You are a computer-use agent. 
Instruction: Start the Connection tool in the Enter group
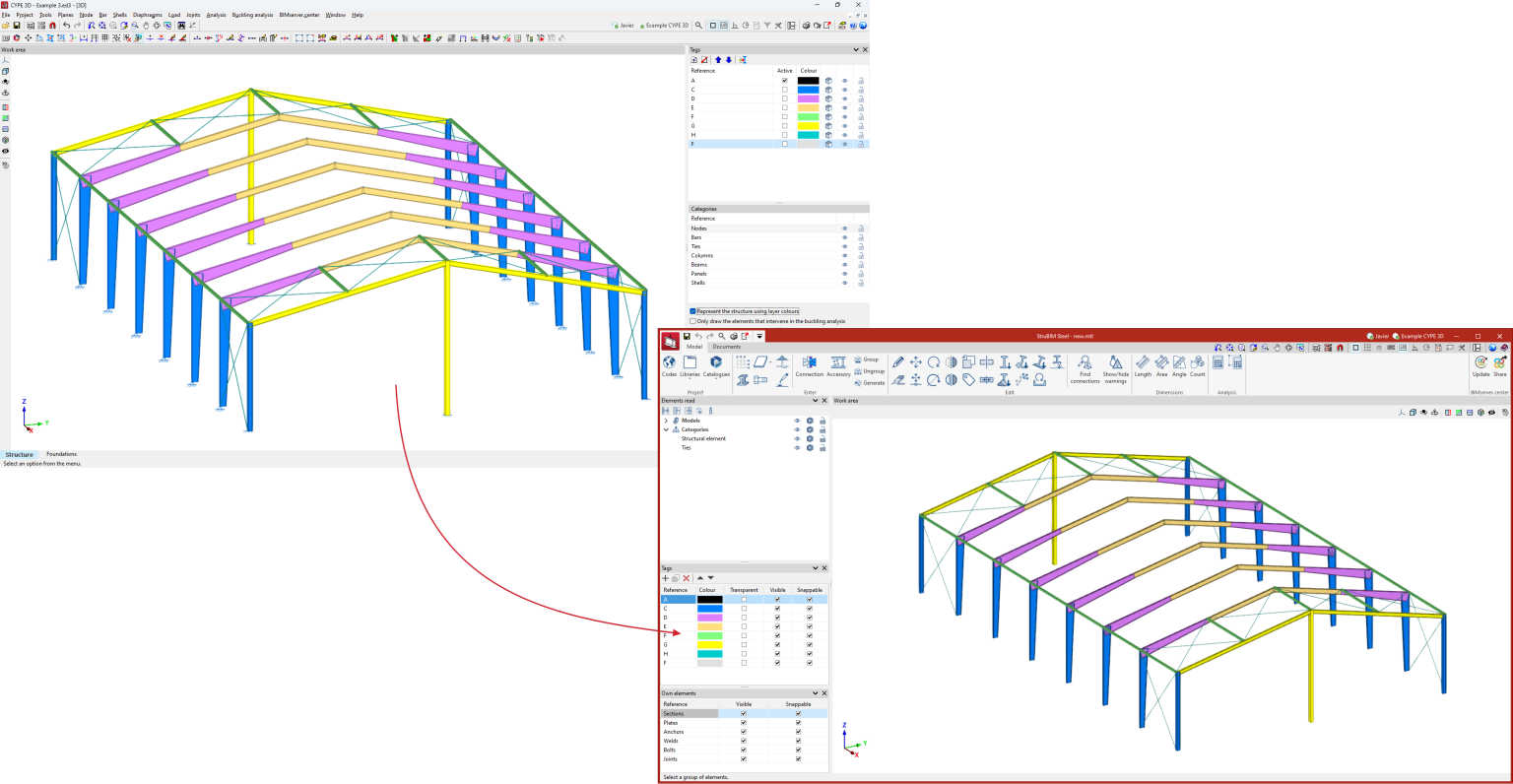coord(808,365)
